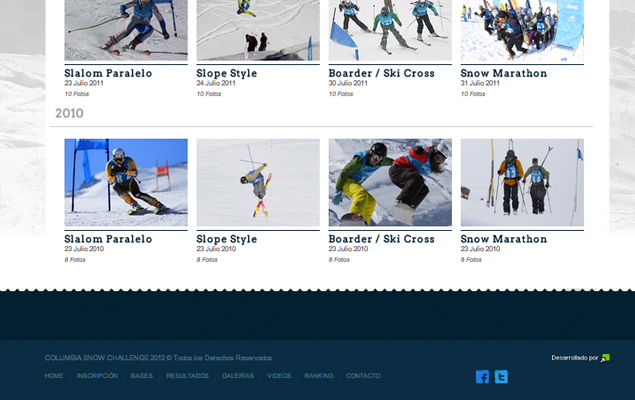Open VIDEOS footer menu item
635x400 pixels.
click(279, 376)
